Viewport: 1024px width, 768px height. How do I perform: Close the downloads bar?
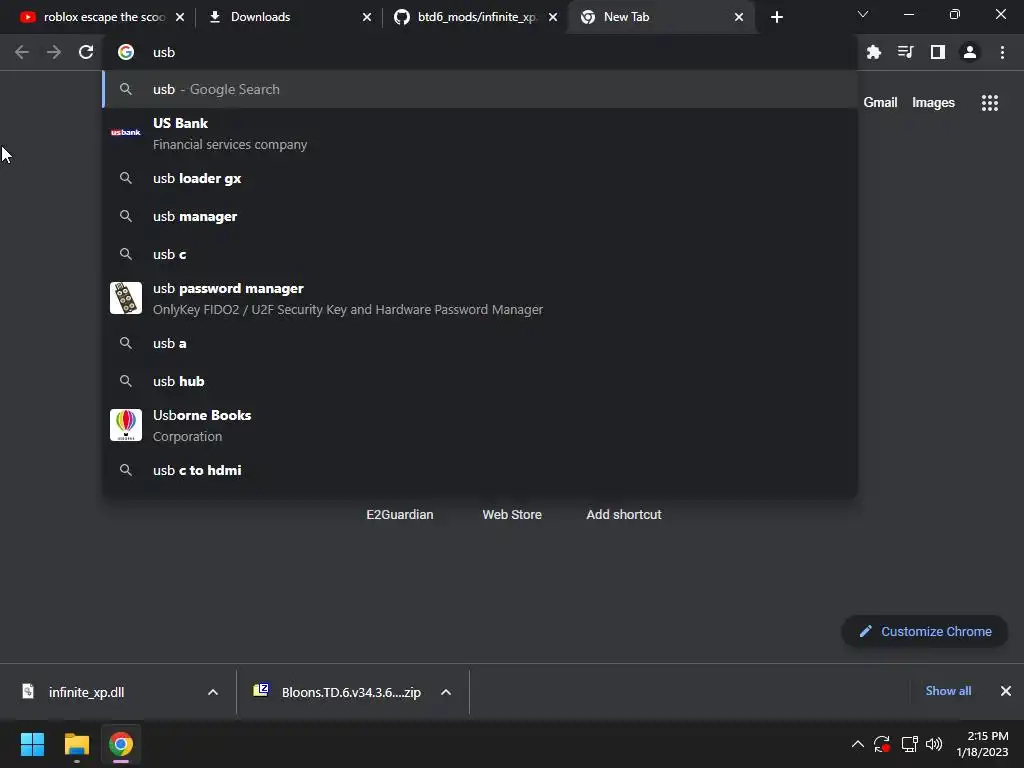point(1006,691)
